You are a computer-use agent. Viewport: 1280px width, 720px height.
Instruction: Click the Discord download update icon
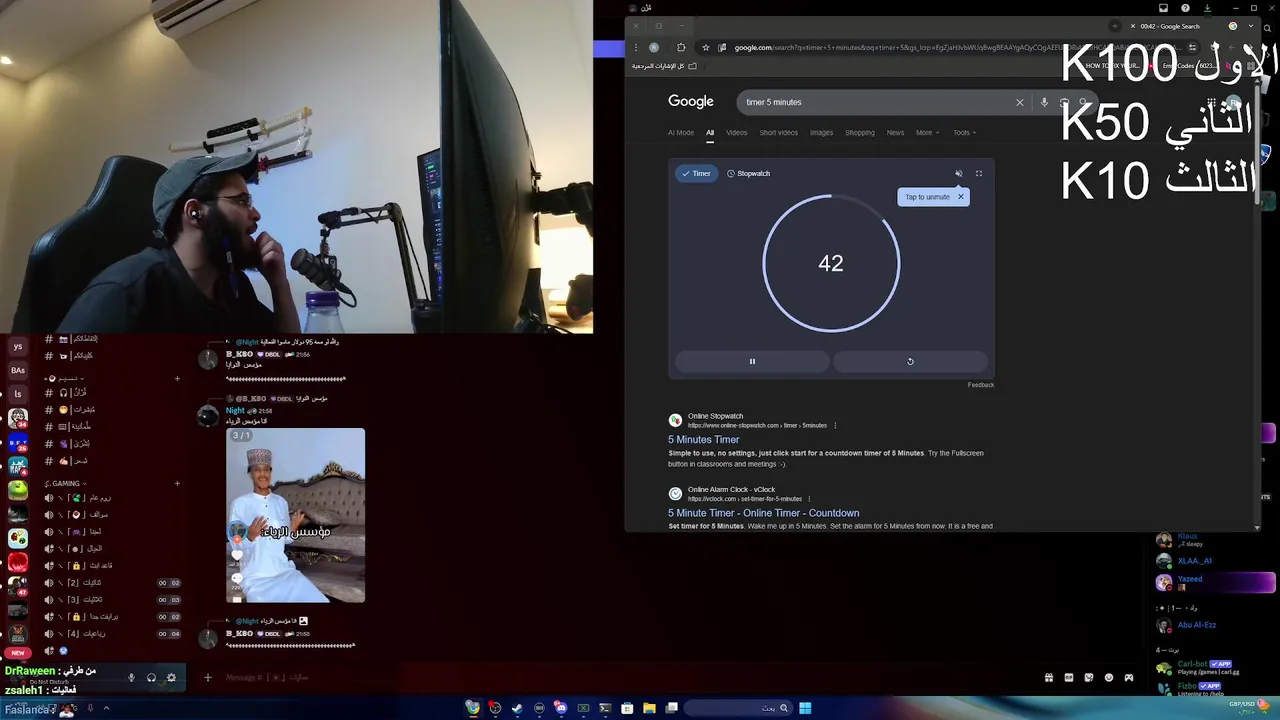tap(1207, 8)
